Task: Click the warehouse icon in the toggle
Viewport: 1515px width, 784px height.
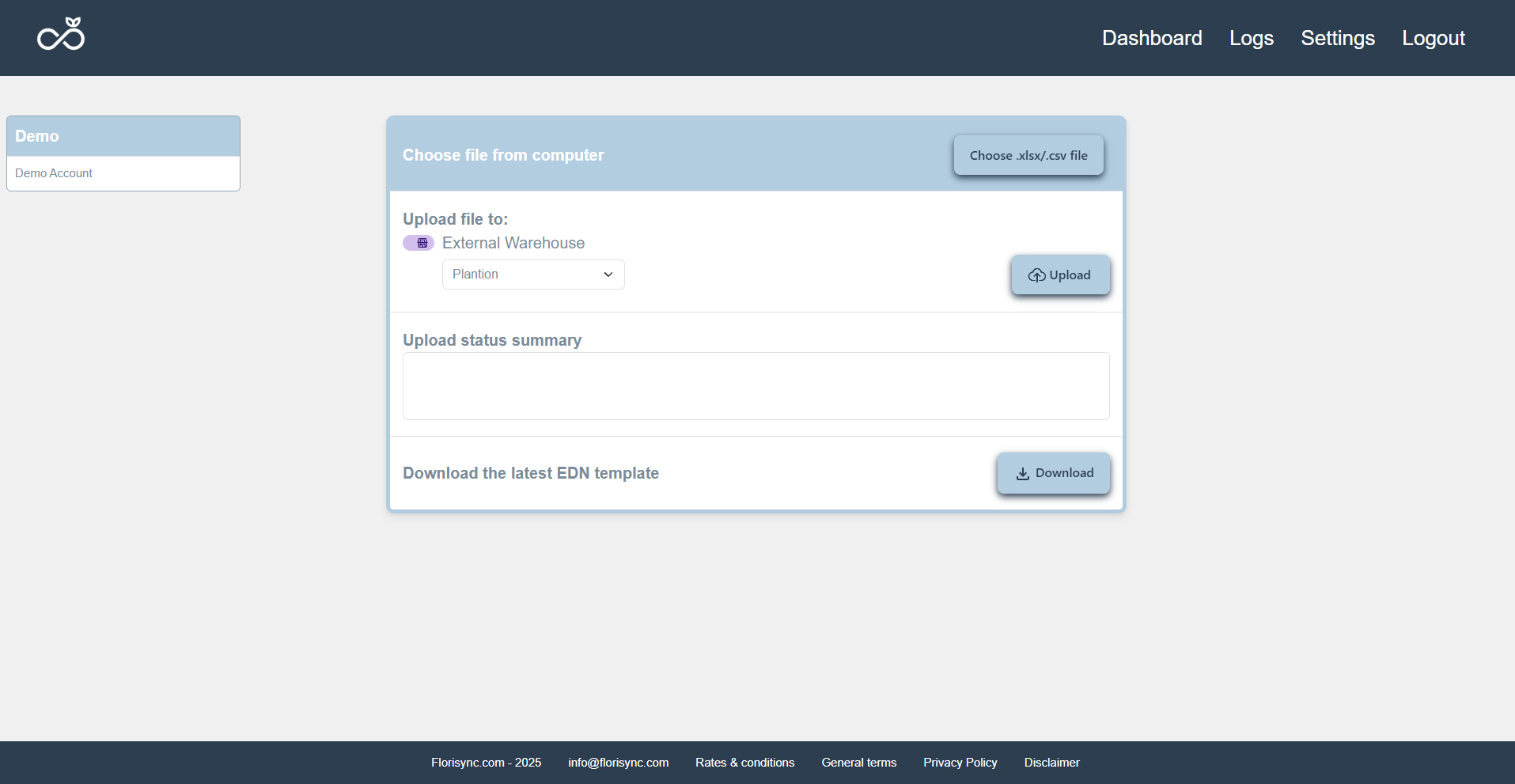Action: [422, 243]
